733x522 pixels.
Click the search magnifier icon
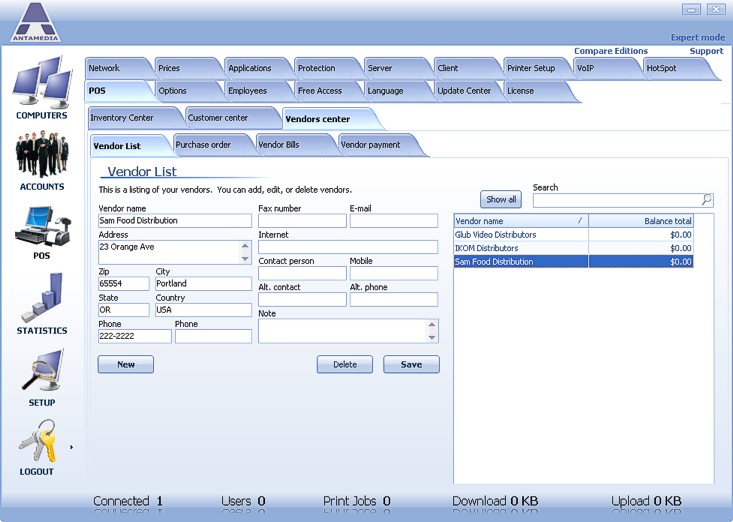point(707,200)
